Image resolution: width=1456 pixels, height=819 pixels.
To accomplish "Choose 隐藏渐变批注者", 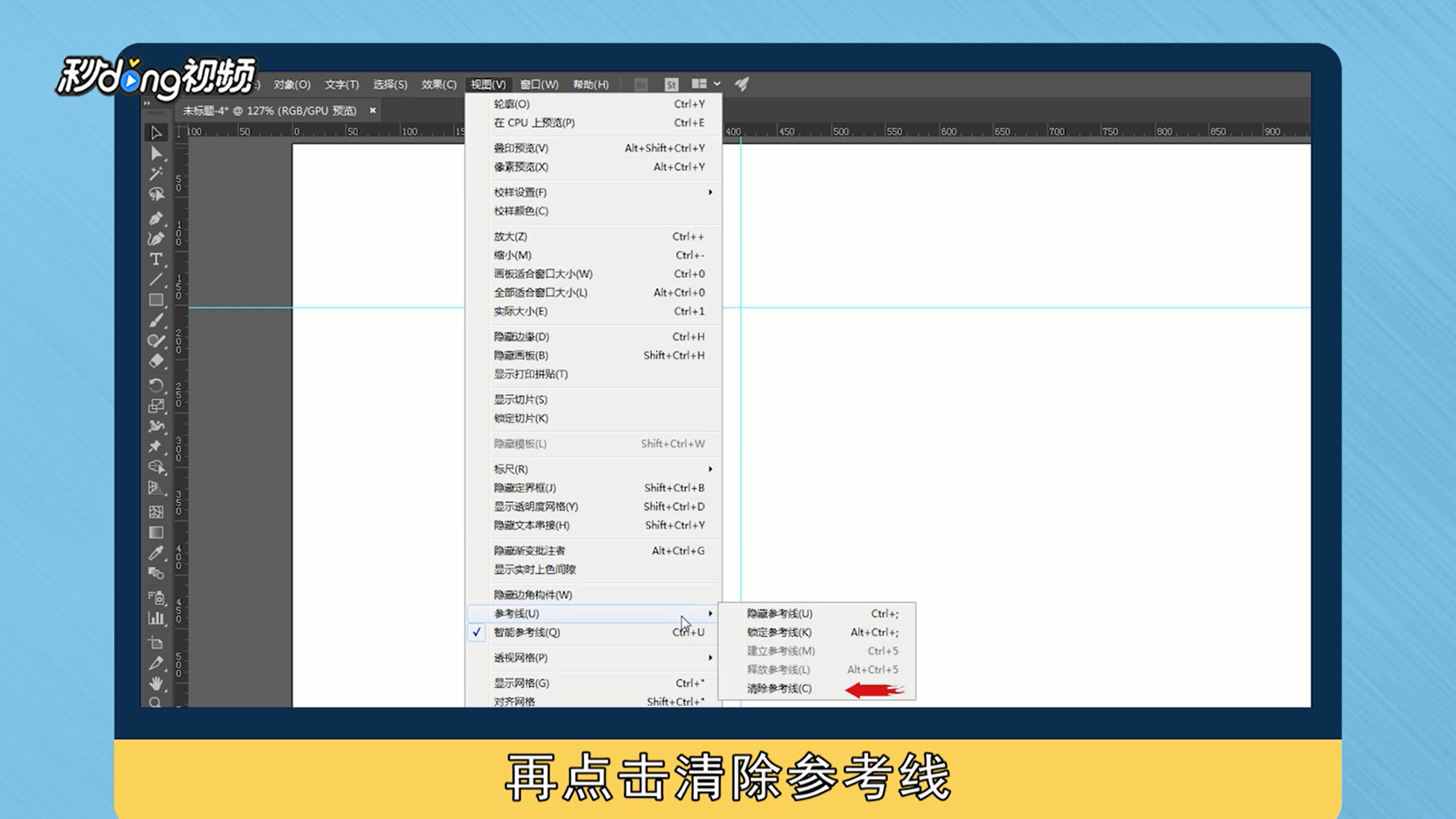I will pyautogui.click(x=594, y=551).
